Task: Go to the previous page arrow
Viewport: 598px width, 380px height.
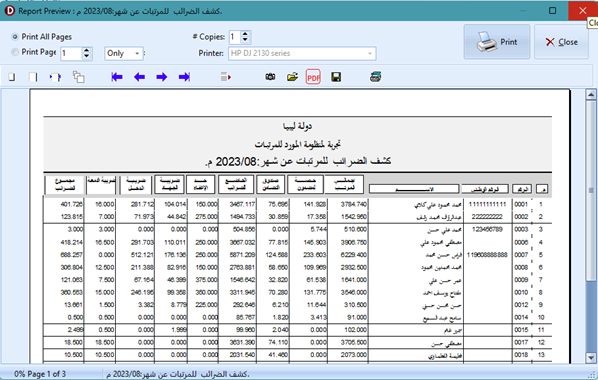Action: point(140,77)
